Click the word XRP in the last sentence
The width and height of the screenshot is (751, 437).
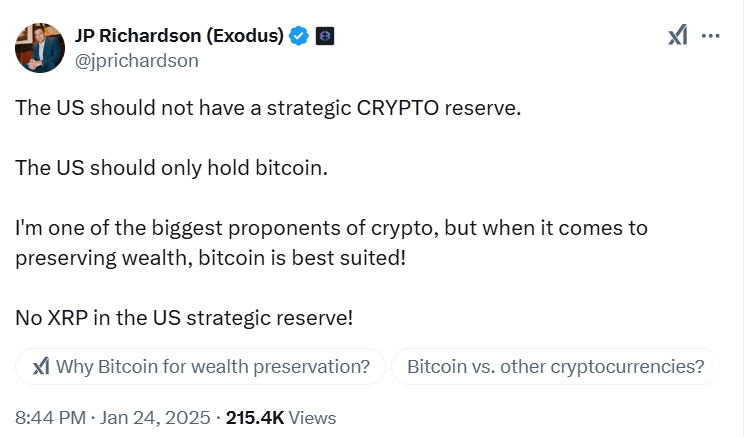click(x=68, y=318)
